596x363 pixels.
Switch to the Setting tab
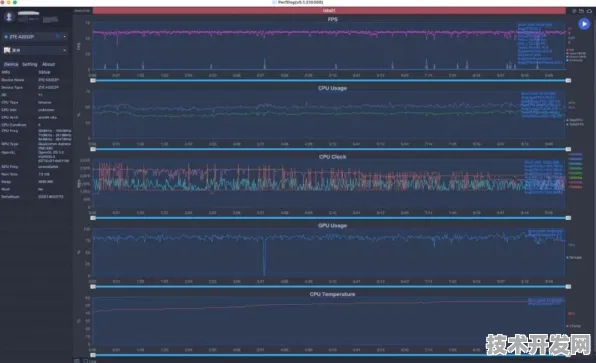30,64
